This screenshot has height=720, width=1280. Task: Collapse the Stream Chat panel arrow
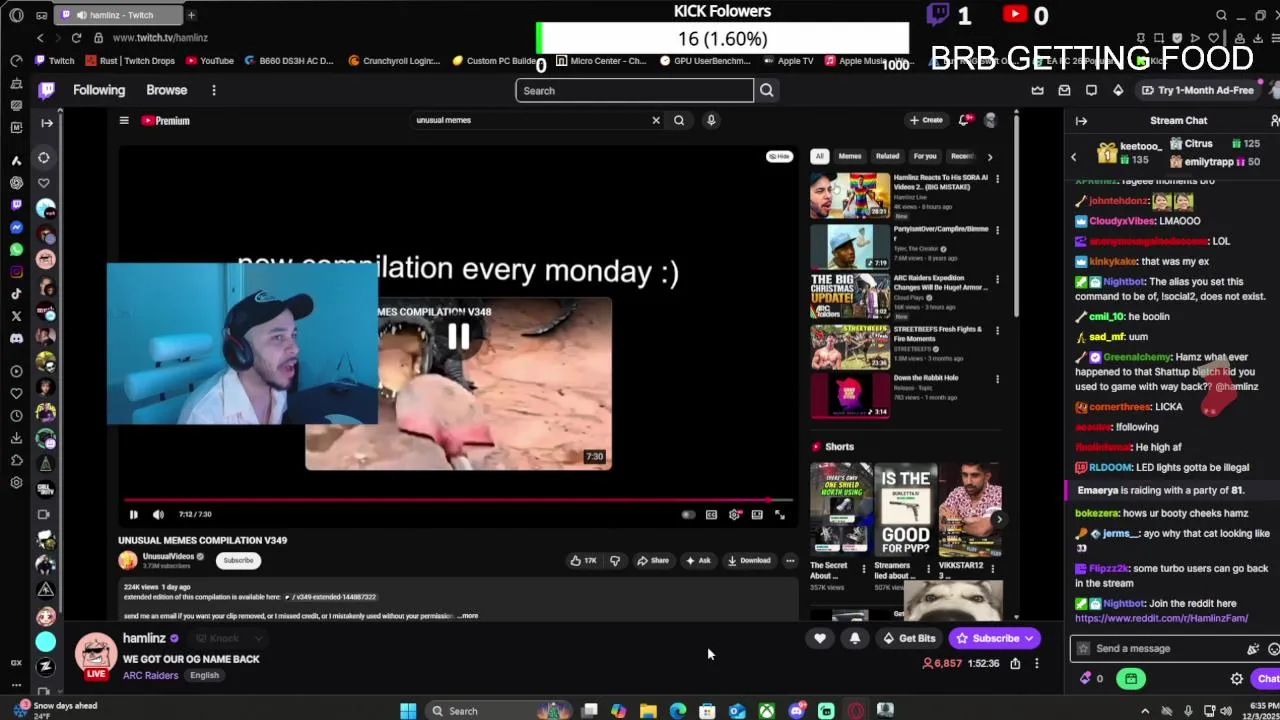pyautogui.click(x=1081, y=121)
